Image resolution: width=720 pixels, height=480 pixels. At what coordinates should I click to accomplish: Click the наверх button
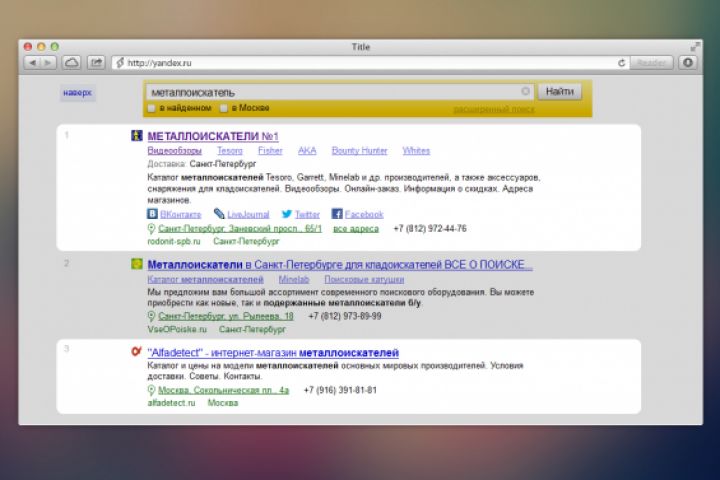click(x=77, y=93)
